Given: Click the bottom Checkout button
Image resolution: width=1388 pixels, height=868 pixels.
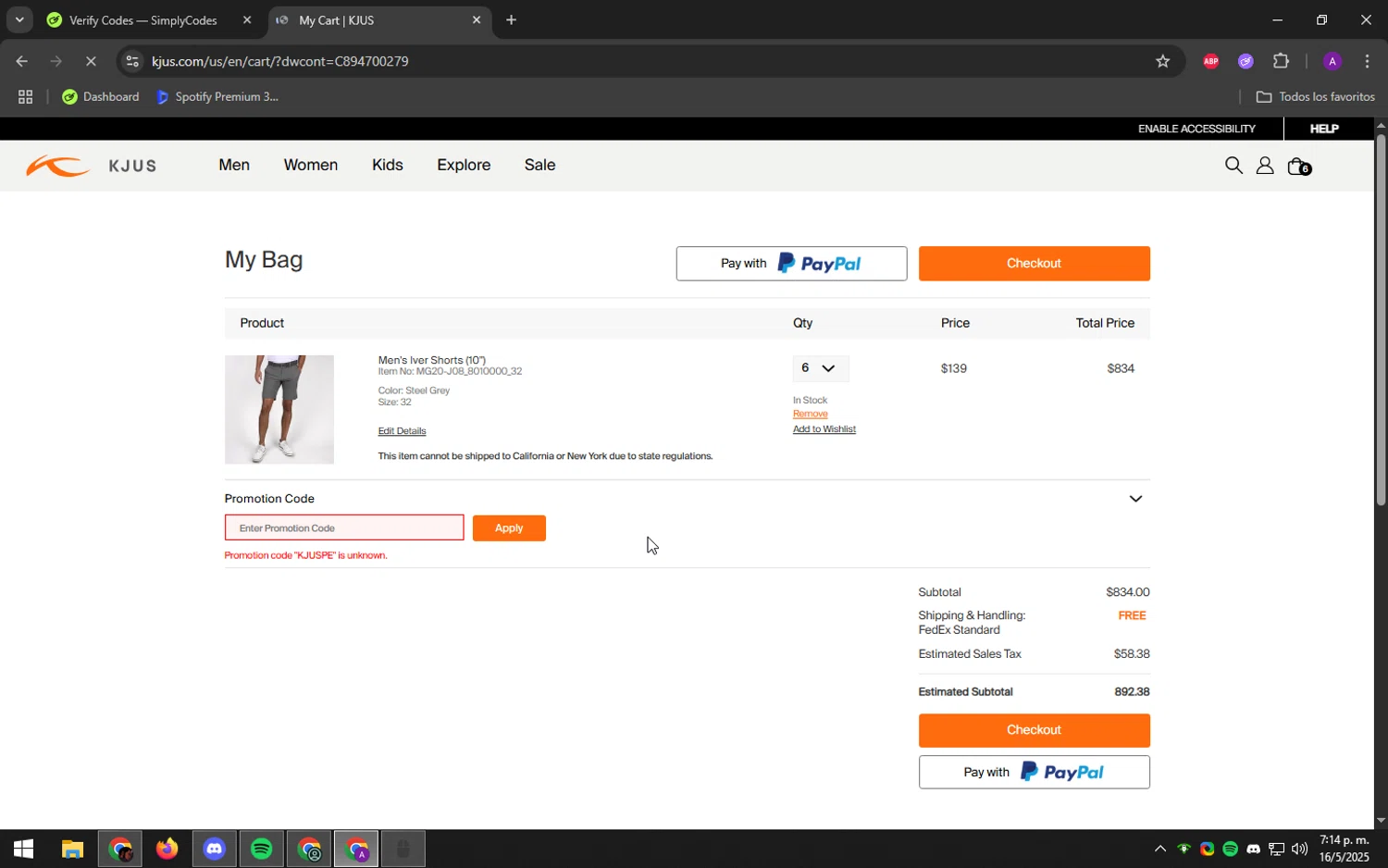Looking at the screenshot, I should (x=1035, y=730).
